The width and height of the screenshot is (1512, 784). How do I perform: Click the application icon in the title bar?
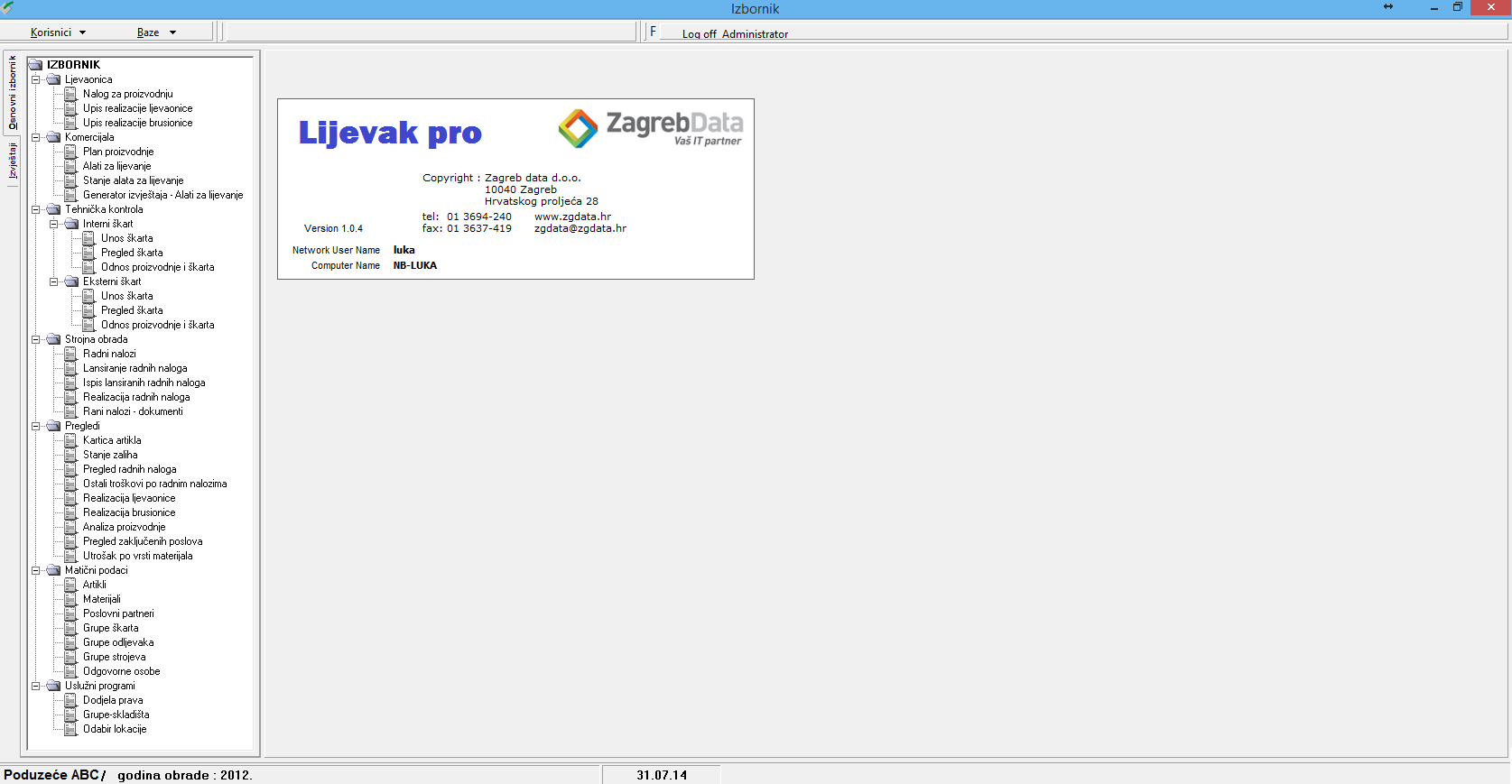coord(8,8)
